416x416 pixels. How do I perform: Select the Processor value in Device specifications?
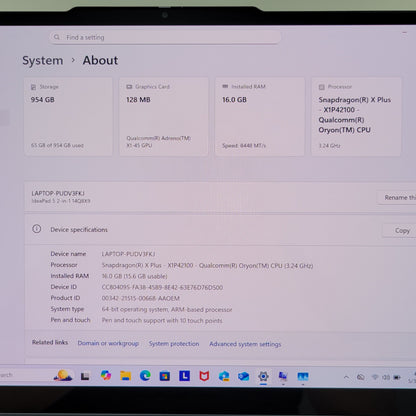[x=207, y=266]
